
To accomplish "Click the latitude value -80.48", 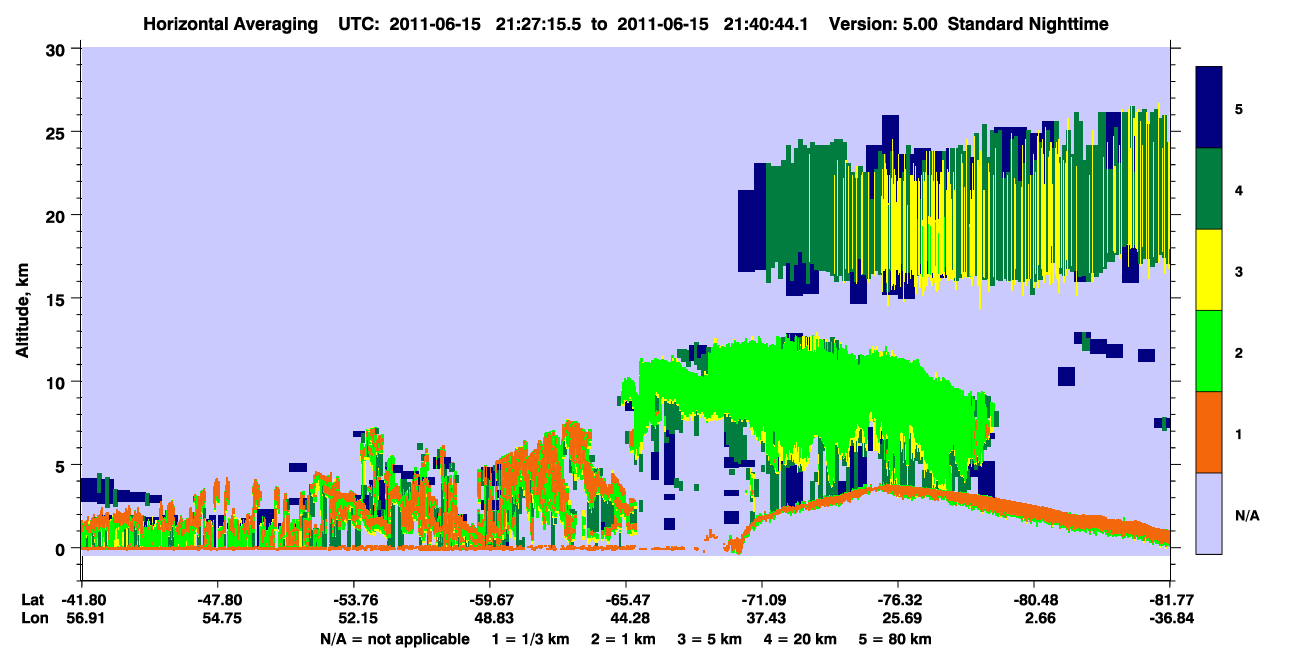I will pos(1034,600).
